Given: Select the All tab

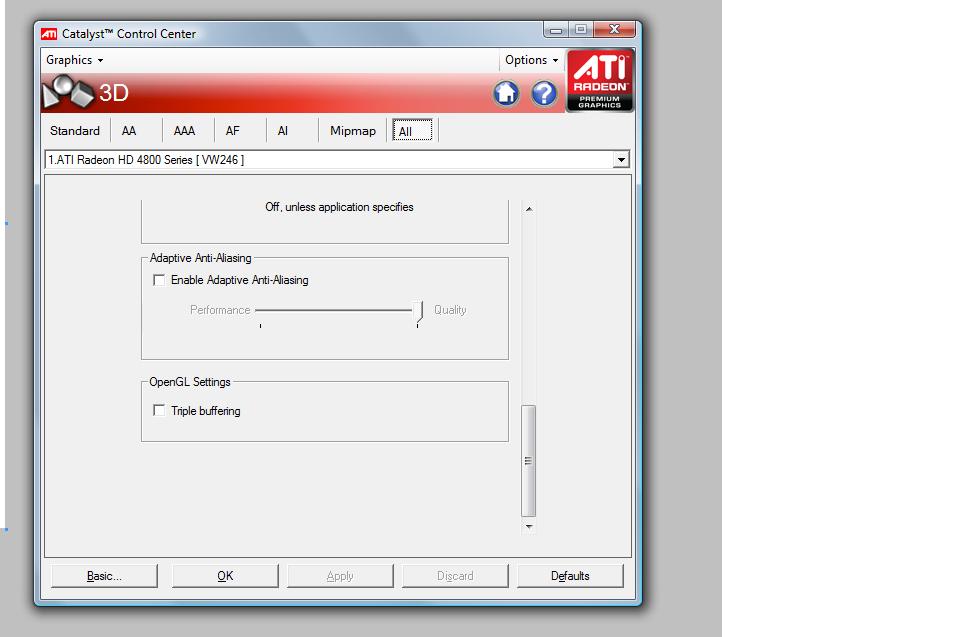Looking at the screenshot, I should tap(412, 130).
